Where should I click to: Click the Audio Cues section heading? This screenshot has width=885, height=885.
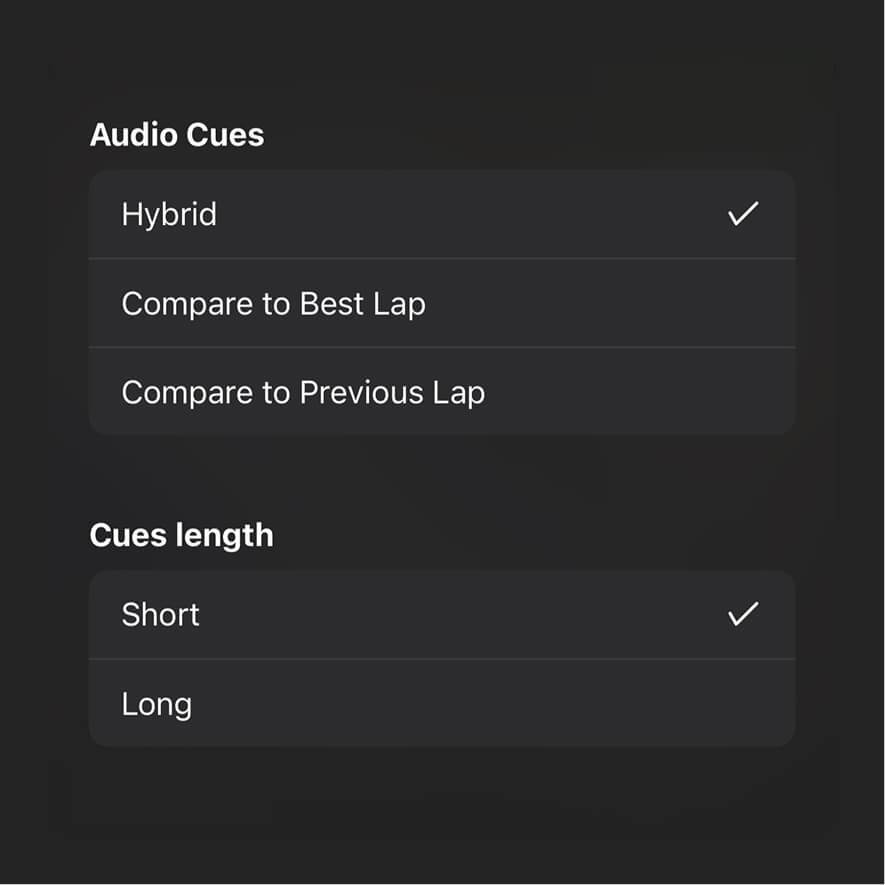tap(177, 135)
